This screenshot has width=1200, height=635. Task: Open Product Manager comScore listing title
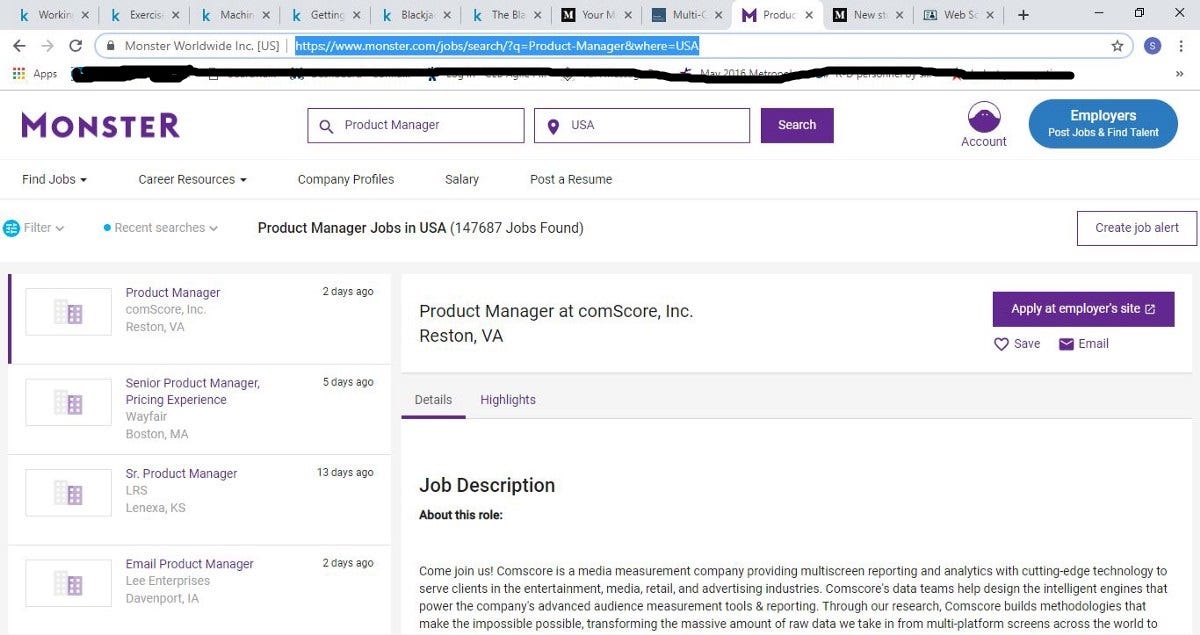coord(173,293)
